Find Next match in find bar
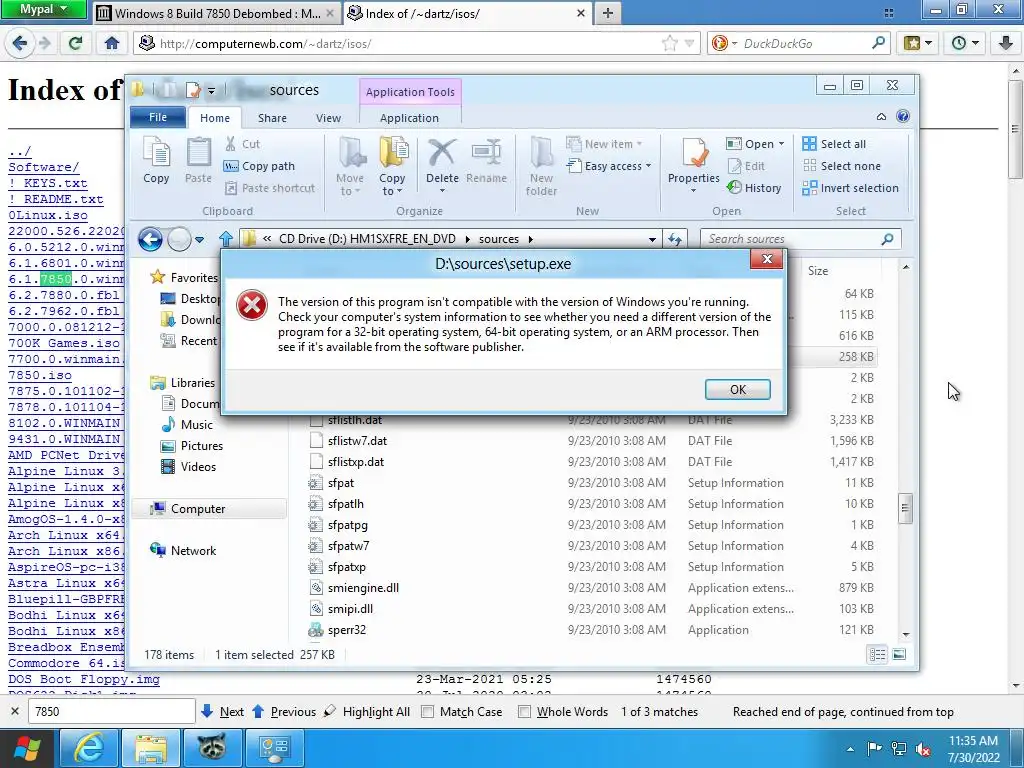 (223, 712)
